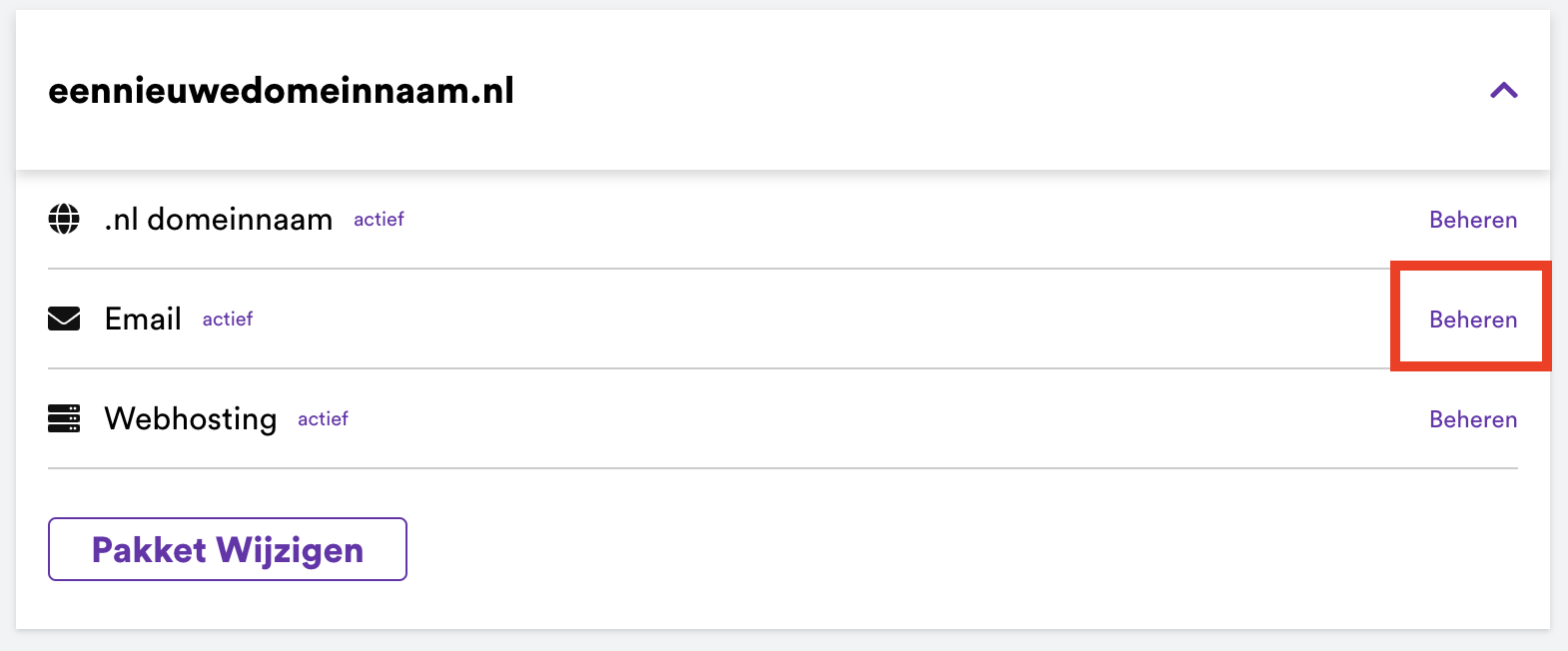Click the Webhosting service label
This screenshot has width=1568, height=651.
[x=190, y=418]
